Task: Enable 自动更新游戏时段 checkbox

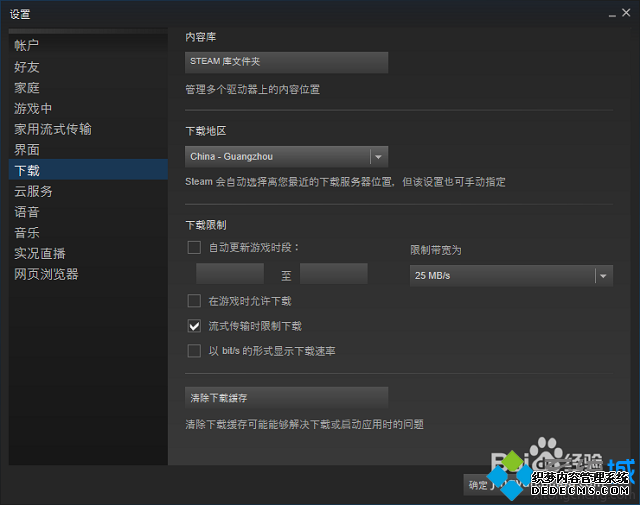Action: (x=194, y=247)
